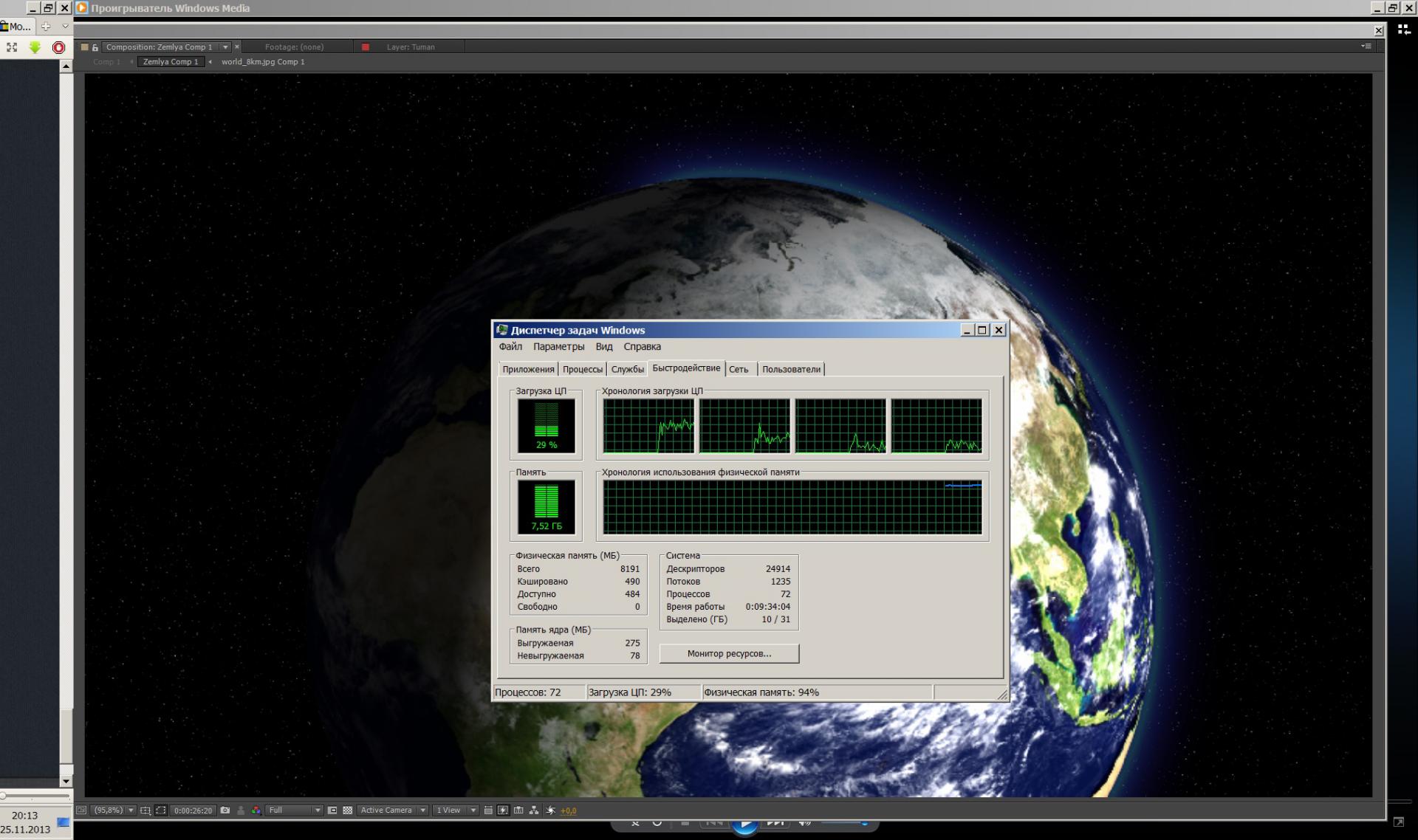Open the Файл menu in Task Manager

point(510,346)
